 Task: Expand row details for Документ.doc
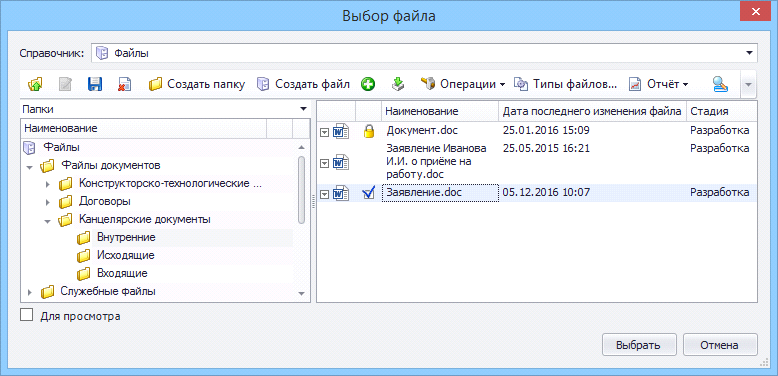click(x=324, y=132)
